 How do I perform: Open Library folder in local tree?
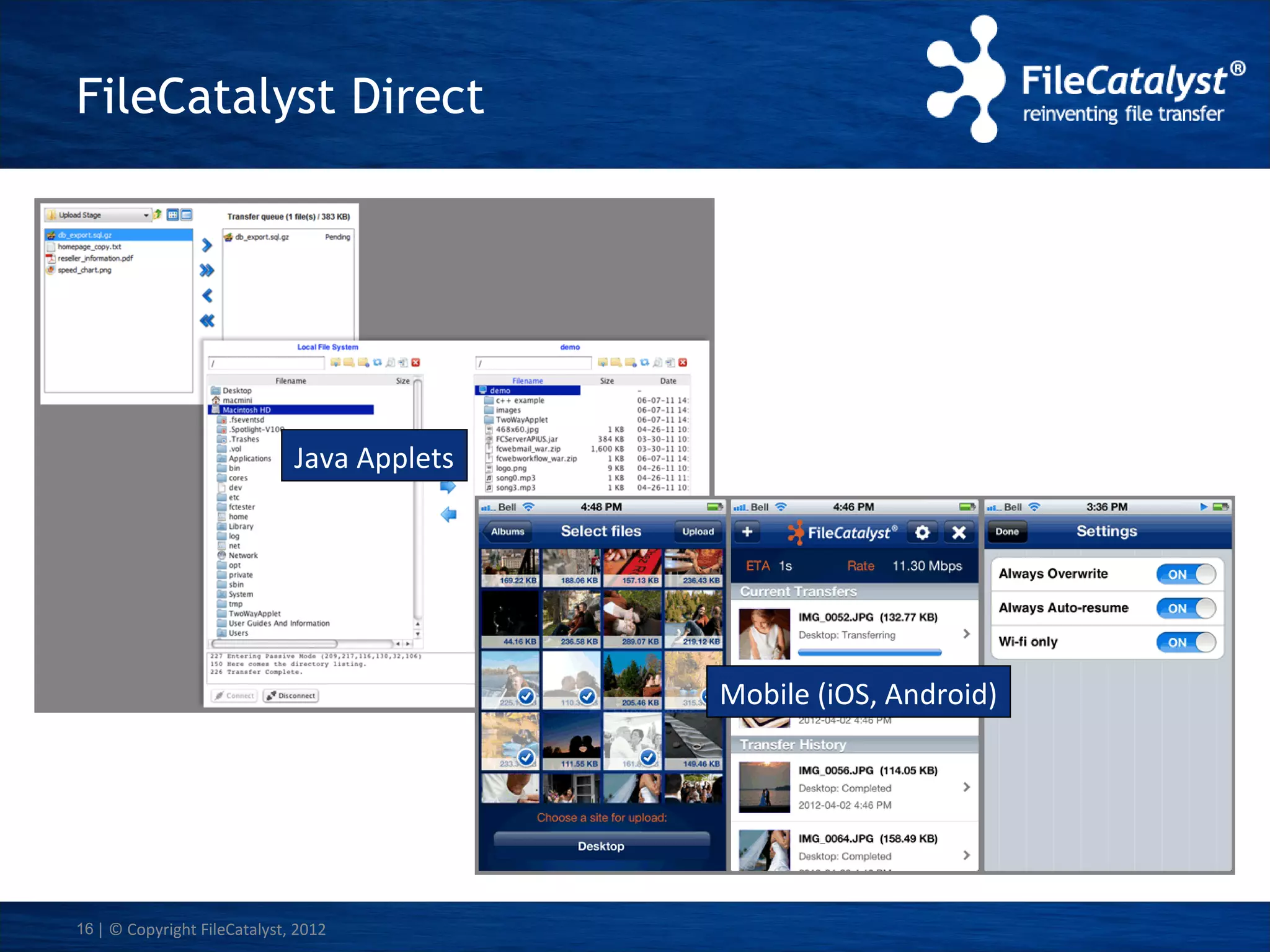pyautogui.click(x=236, y=526)
